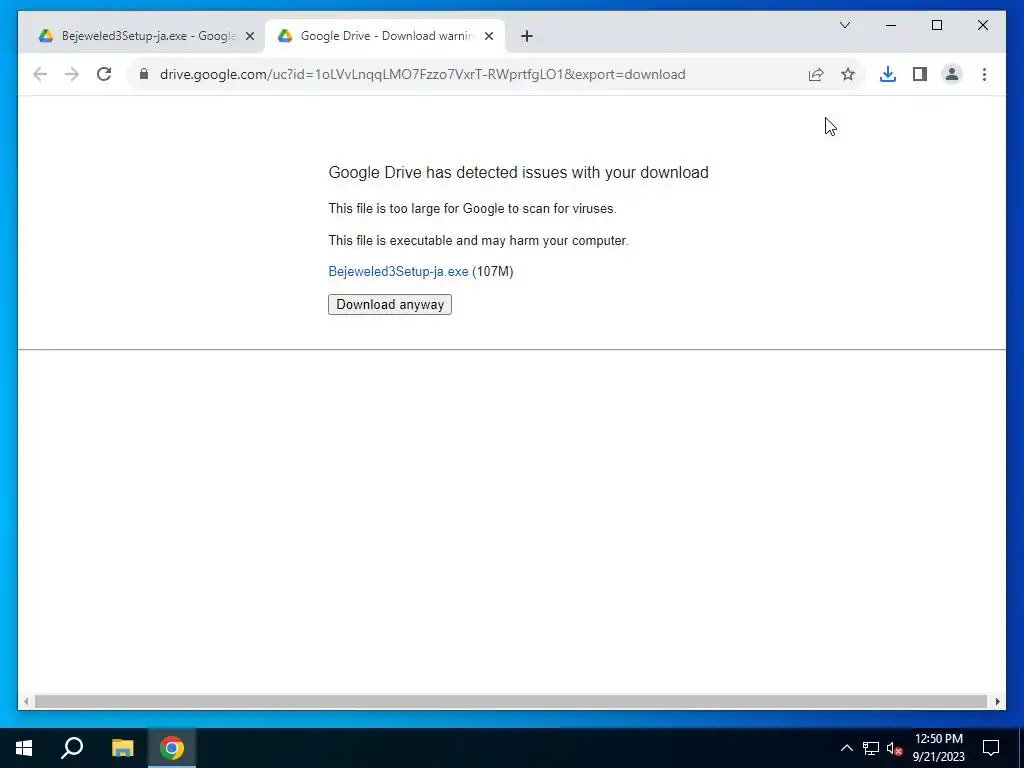Go back to the previous page
Viewport: 1024px width, 768px height.
point(40,74)
